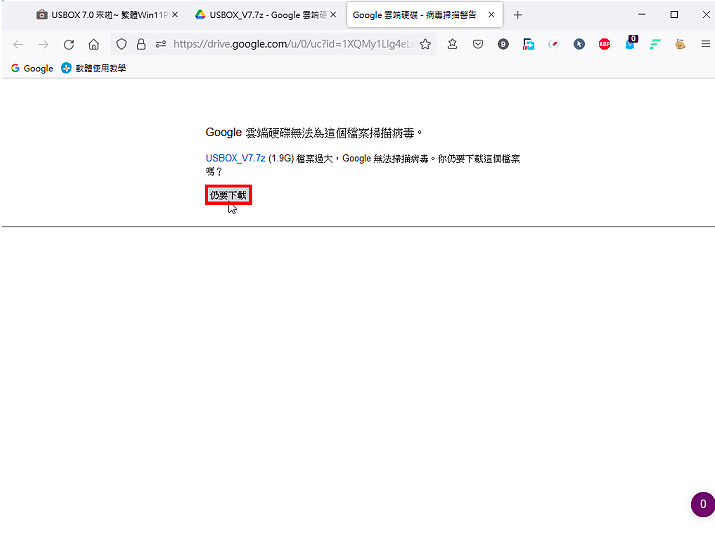Maximize the Firefox window
Viewport: 715px width, 535px height.
pyautogui.click(x=674, y=15)
